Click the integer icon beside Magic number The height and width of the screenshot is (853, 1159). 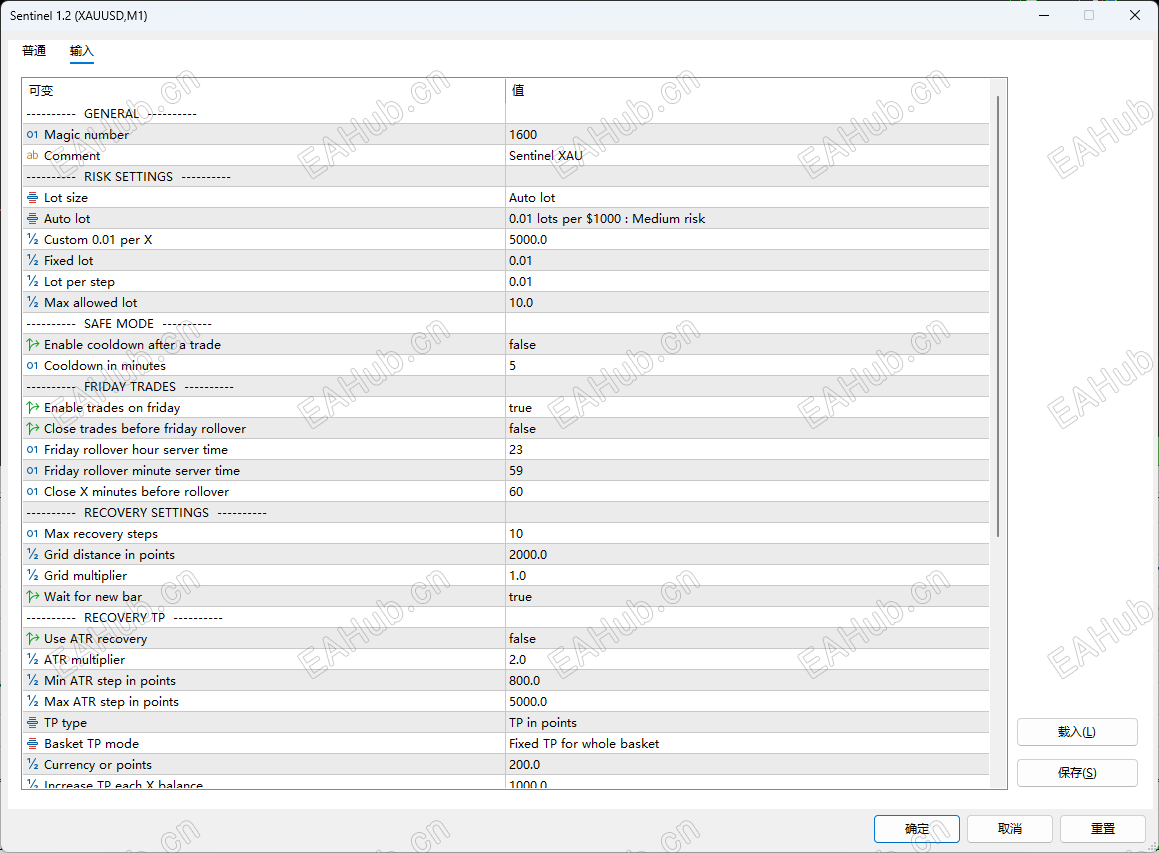(x=33, y=135)
